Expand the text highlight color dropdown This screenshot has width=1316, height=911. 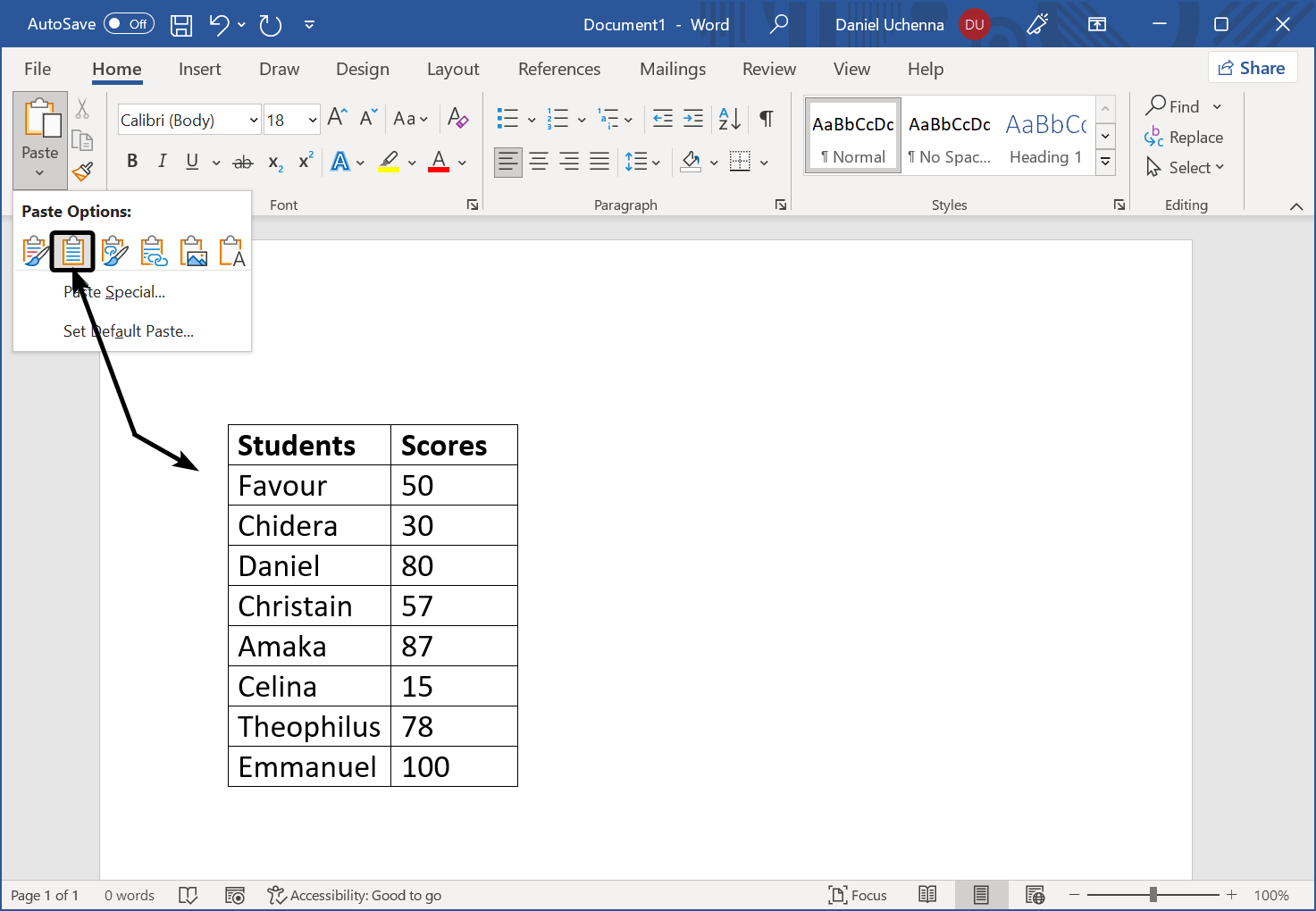411,162
